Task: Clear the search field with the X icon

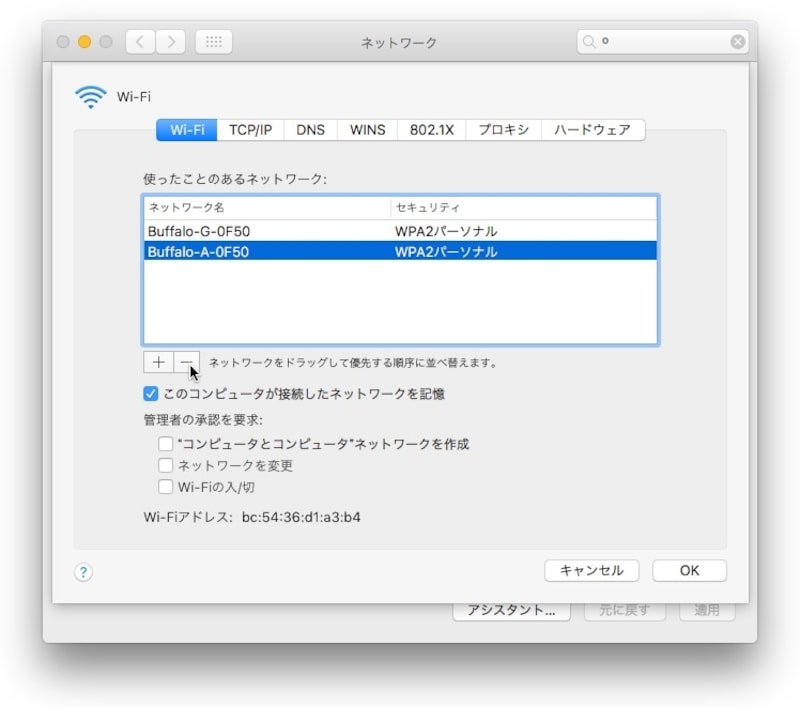Action: [736, 42]
